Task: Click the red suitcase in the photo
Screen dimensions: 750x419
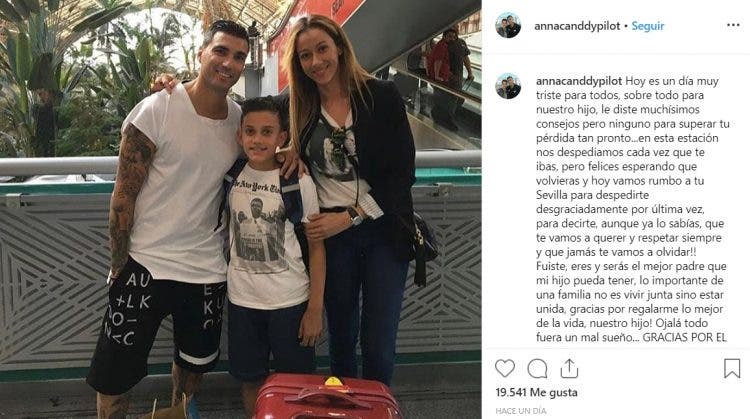Action: 327,397
